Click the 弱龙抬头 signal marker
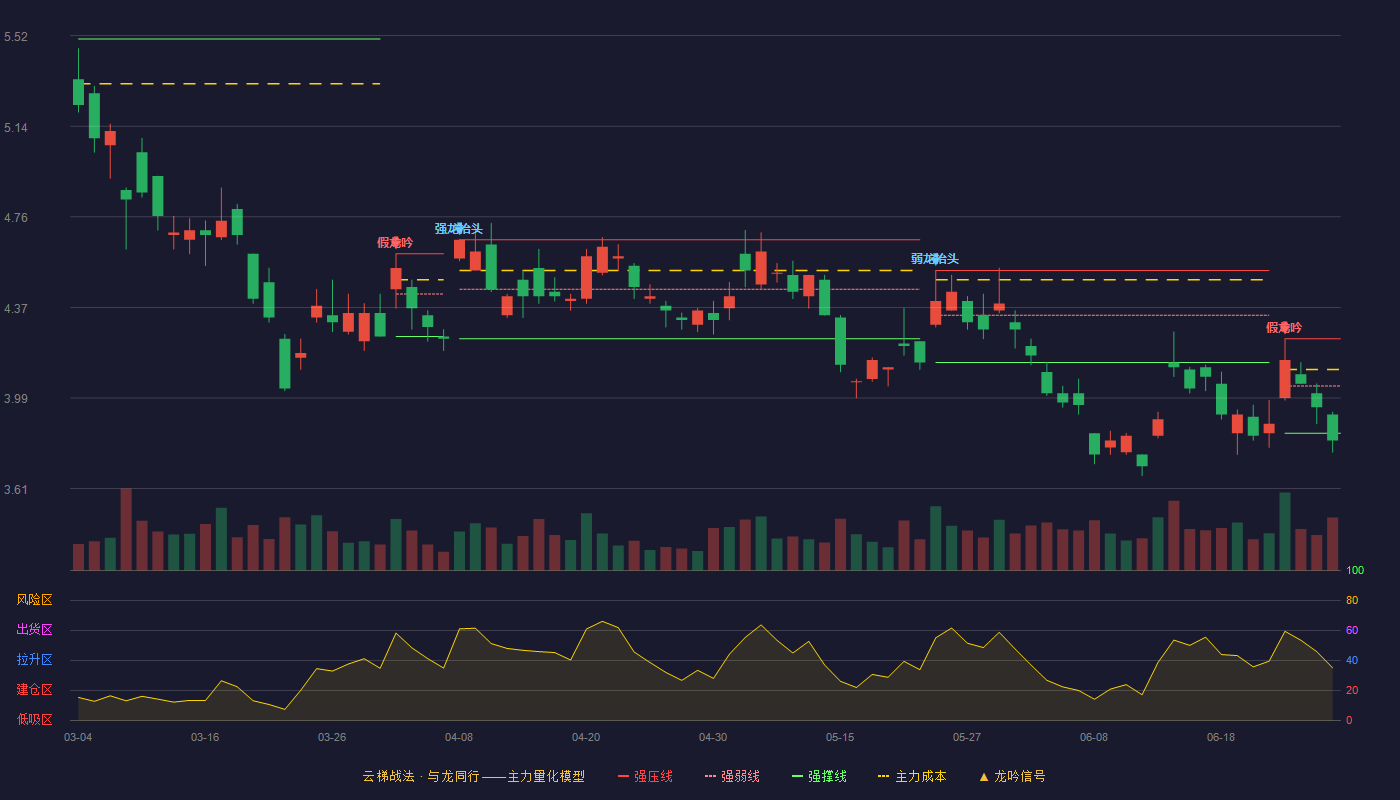The height and width of the screenshot is (800, 1400). tap(934, 259)
